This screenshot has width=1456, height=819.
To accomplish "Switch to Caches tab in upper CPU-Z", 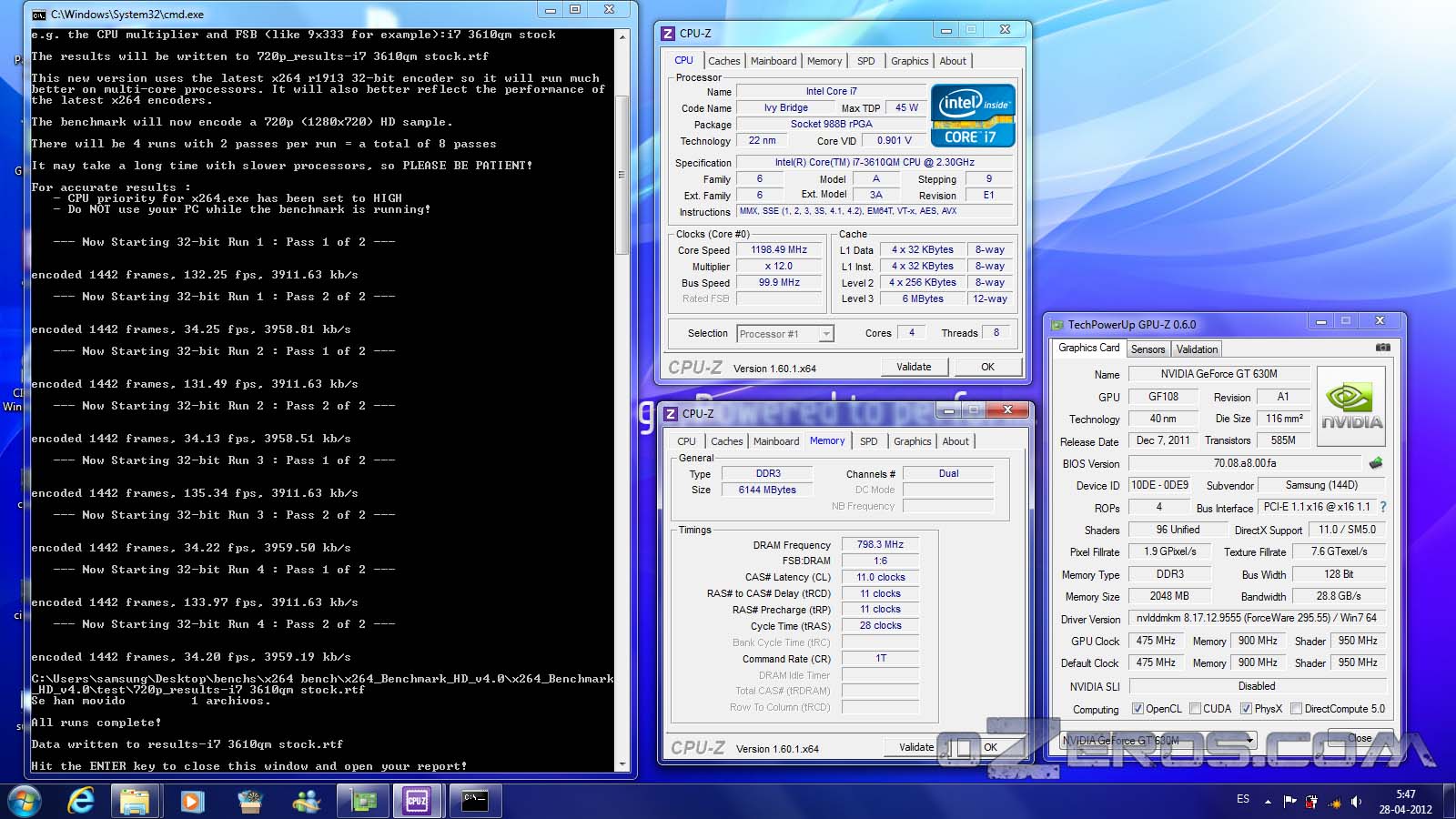I will tap(724, 61).
